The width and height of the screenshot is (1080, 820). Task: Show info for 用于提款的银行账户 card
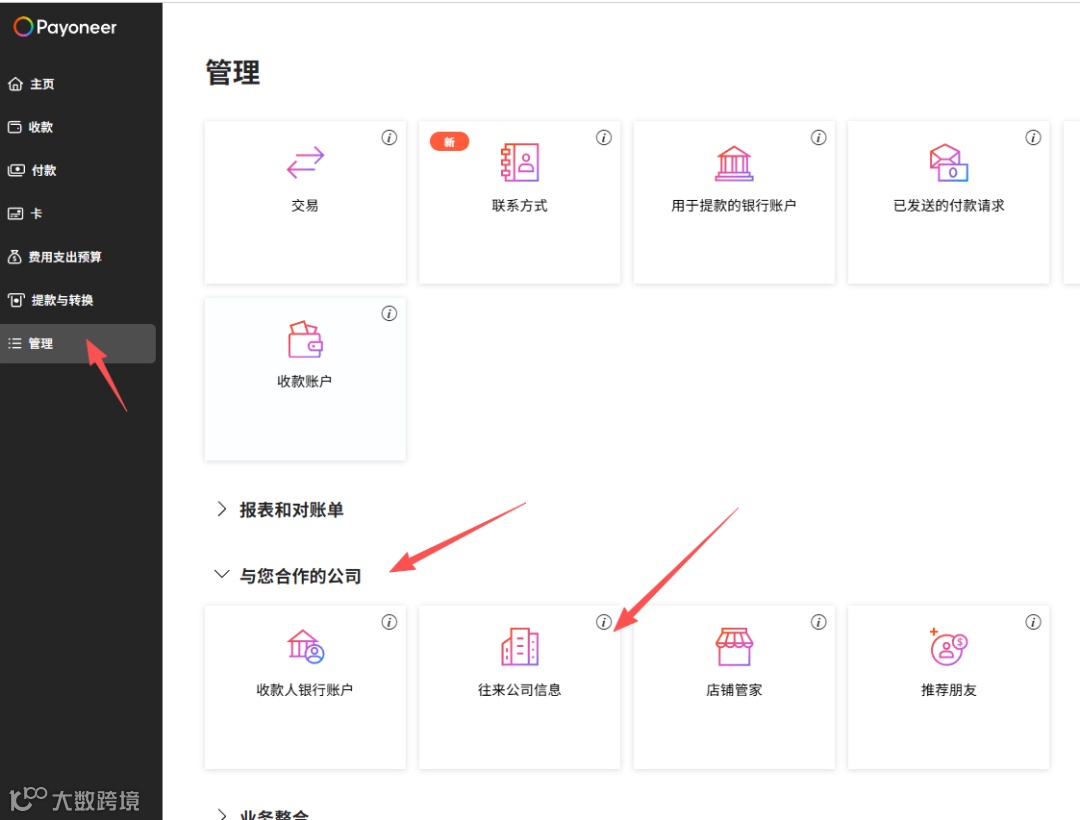coord(818,138)
